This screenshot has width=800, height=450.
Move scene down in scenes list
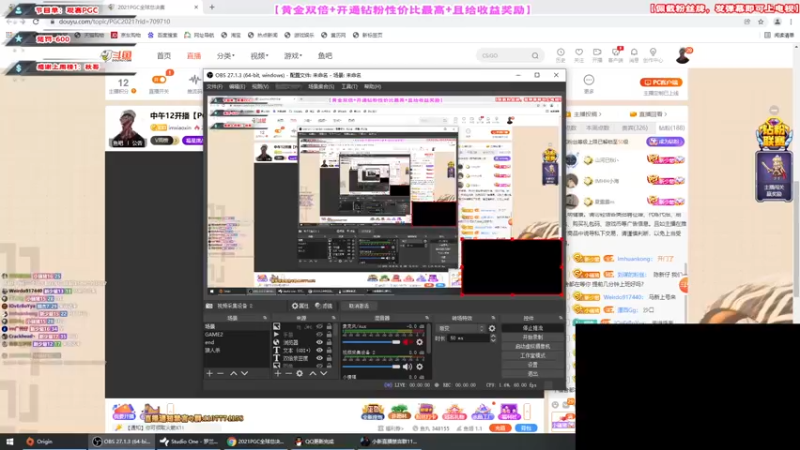(x=244, y=373)
